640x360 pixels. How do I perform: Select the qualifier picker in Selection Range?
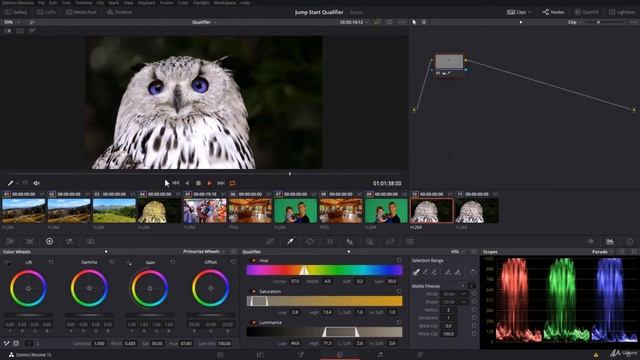[416, 272]
